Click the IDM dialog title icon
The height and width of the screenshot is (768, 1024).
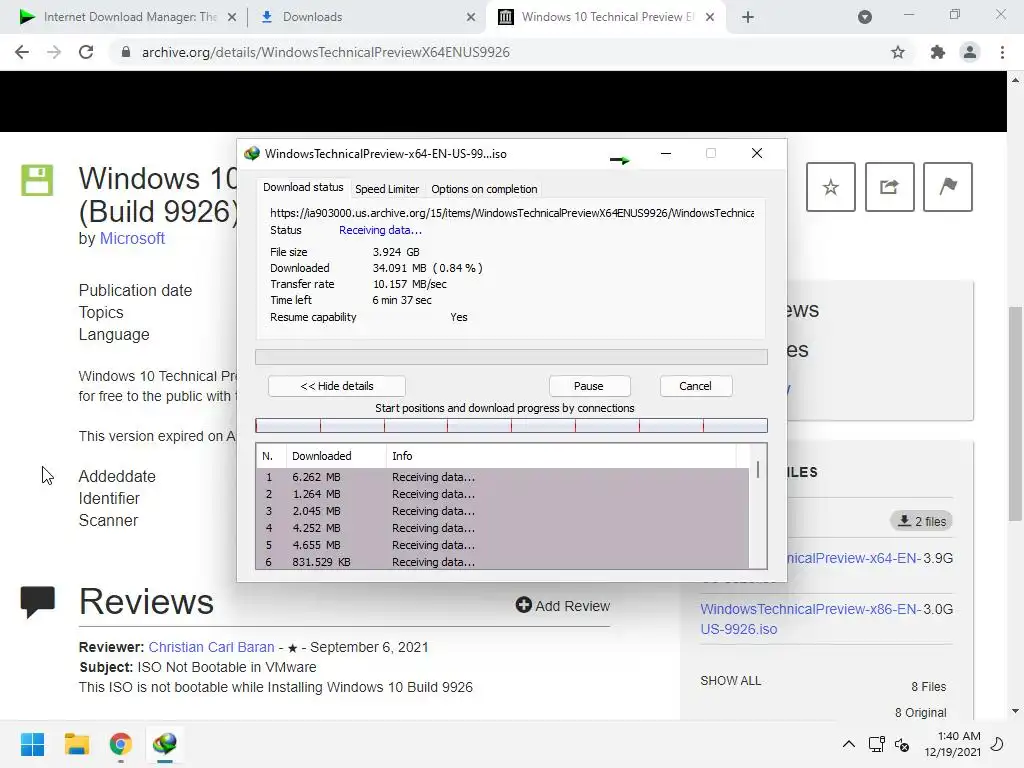(x=252, y=153)
